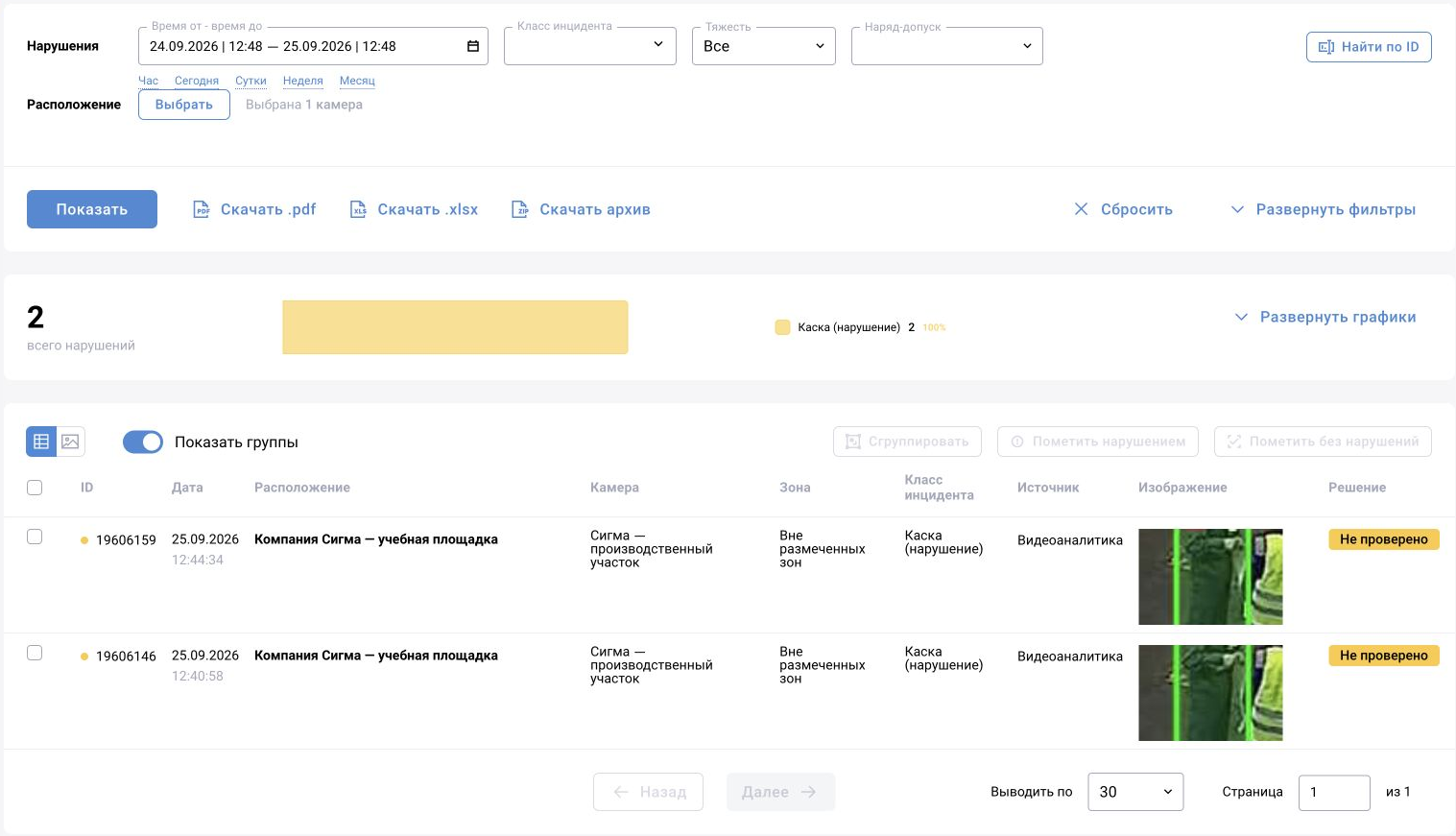The width and height of the screenshot is (1456, 836).
Task: Click Не проверено badge for 19606146
Action: click(1384, 656)
